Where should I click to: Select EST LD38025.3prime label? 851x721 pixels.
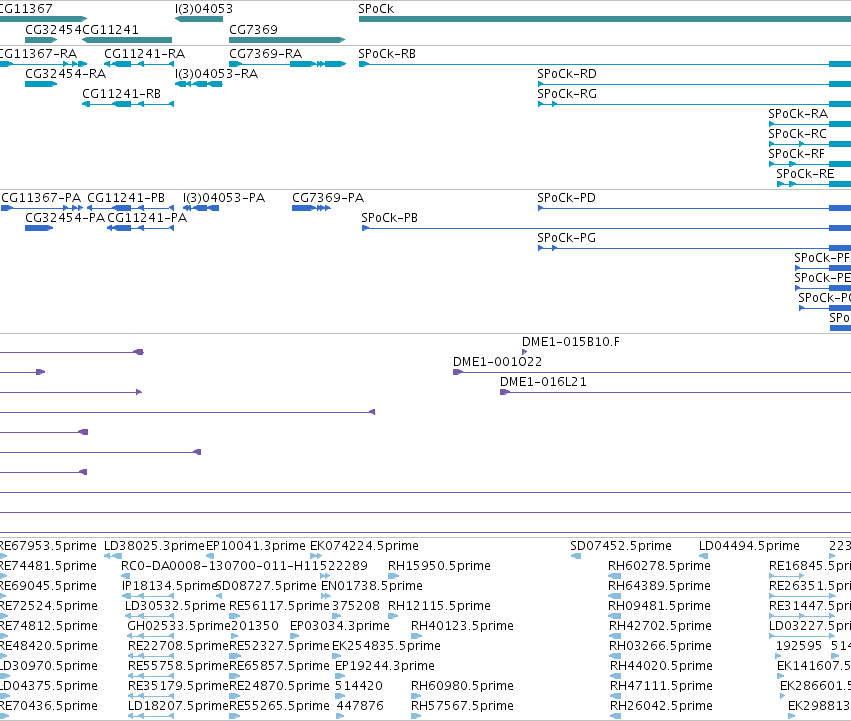154,546
